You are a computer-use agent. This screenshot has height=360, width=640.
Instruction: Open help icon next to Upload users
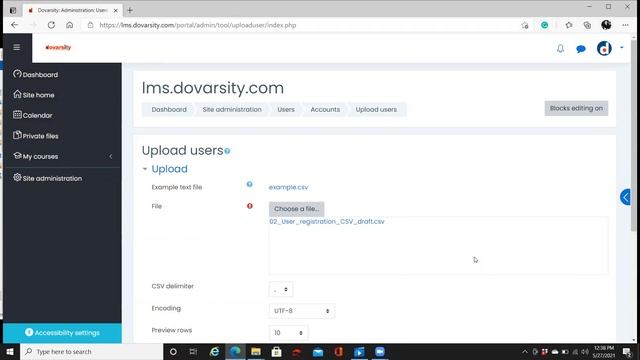(227, 151)
